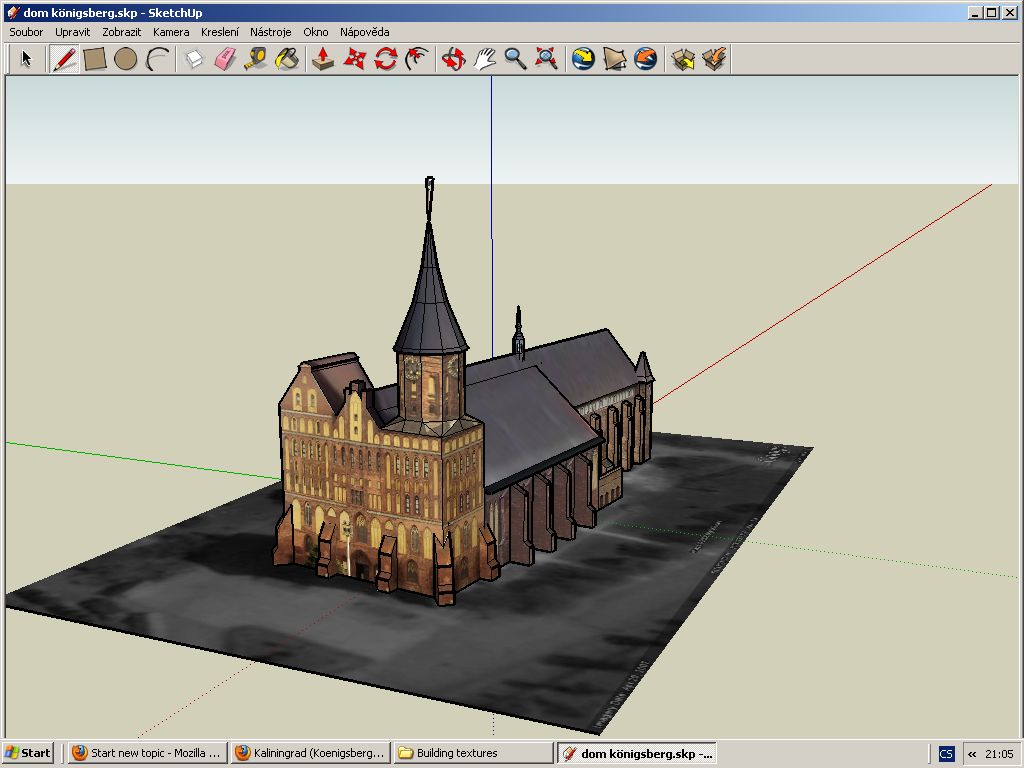Select the Pan hand tool

tap(485, 59)
